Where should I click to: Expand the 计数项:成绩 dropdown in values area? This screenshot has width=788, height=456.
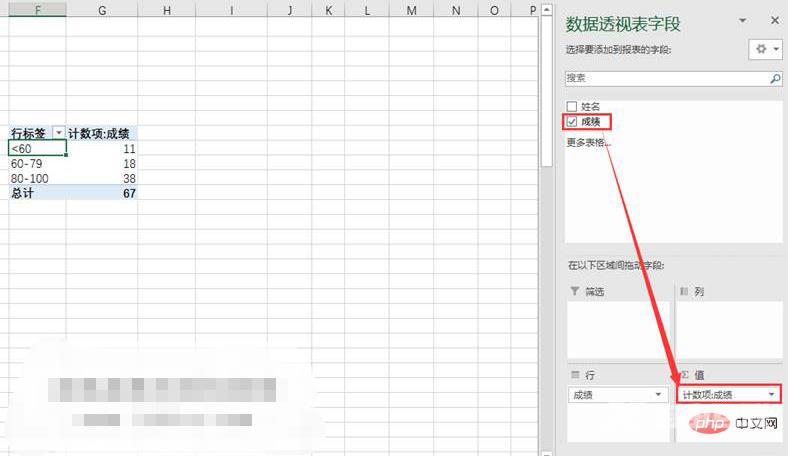(x=771, y=395)
